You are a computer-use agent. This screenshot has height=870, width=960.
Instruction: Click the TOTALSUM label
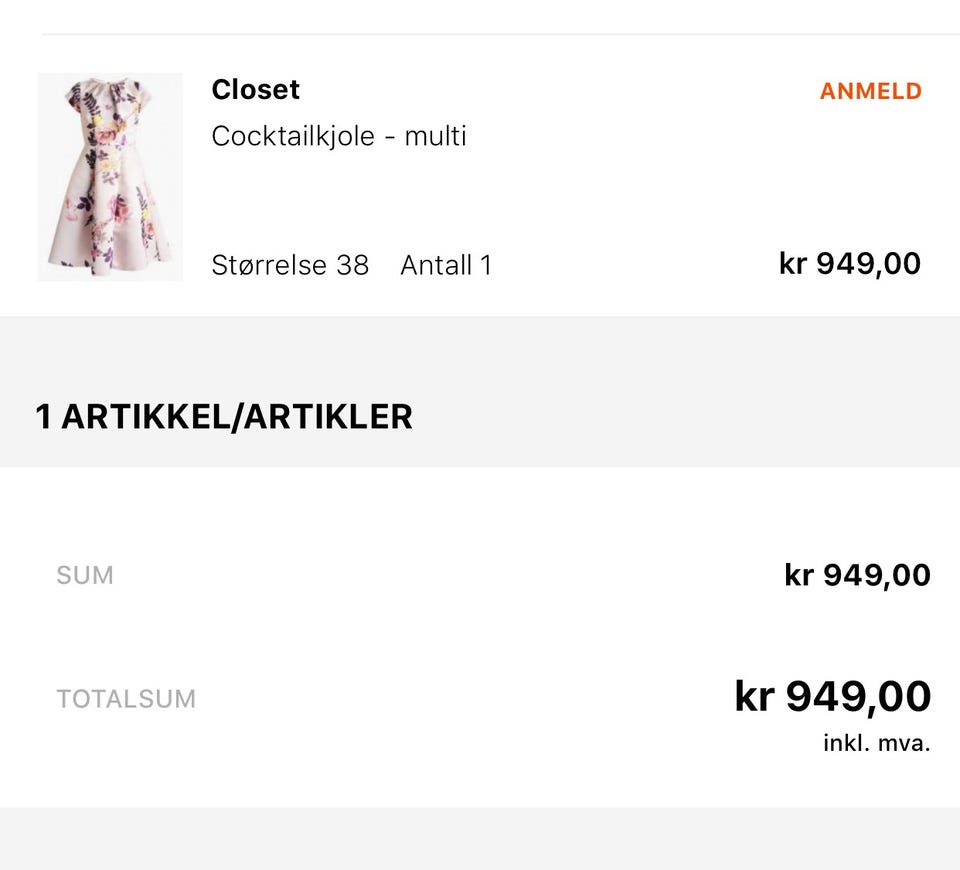[126, 699]
